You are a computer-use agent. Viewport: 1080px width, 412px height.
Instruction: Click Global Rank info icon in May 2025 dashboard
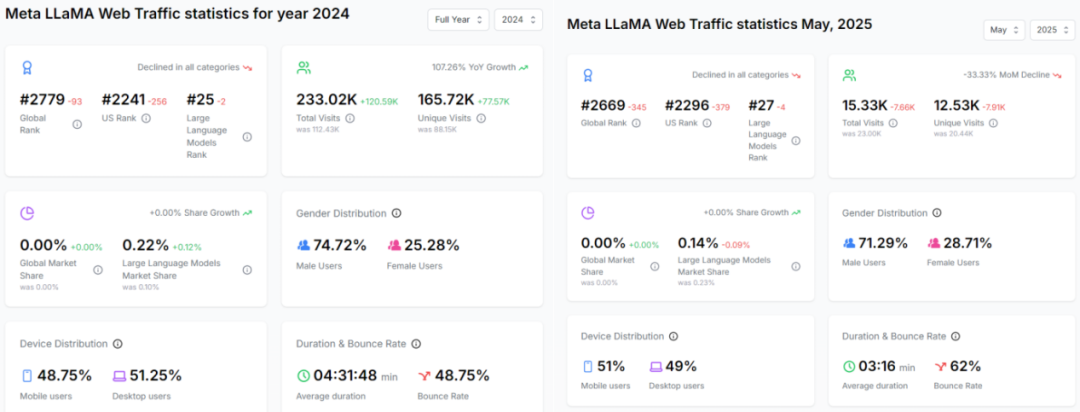[636, 123]
